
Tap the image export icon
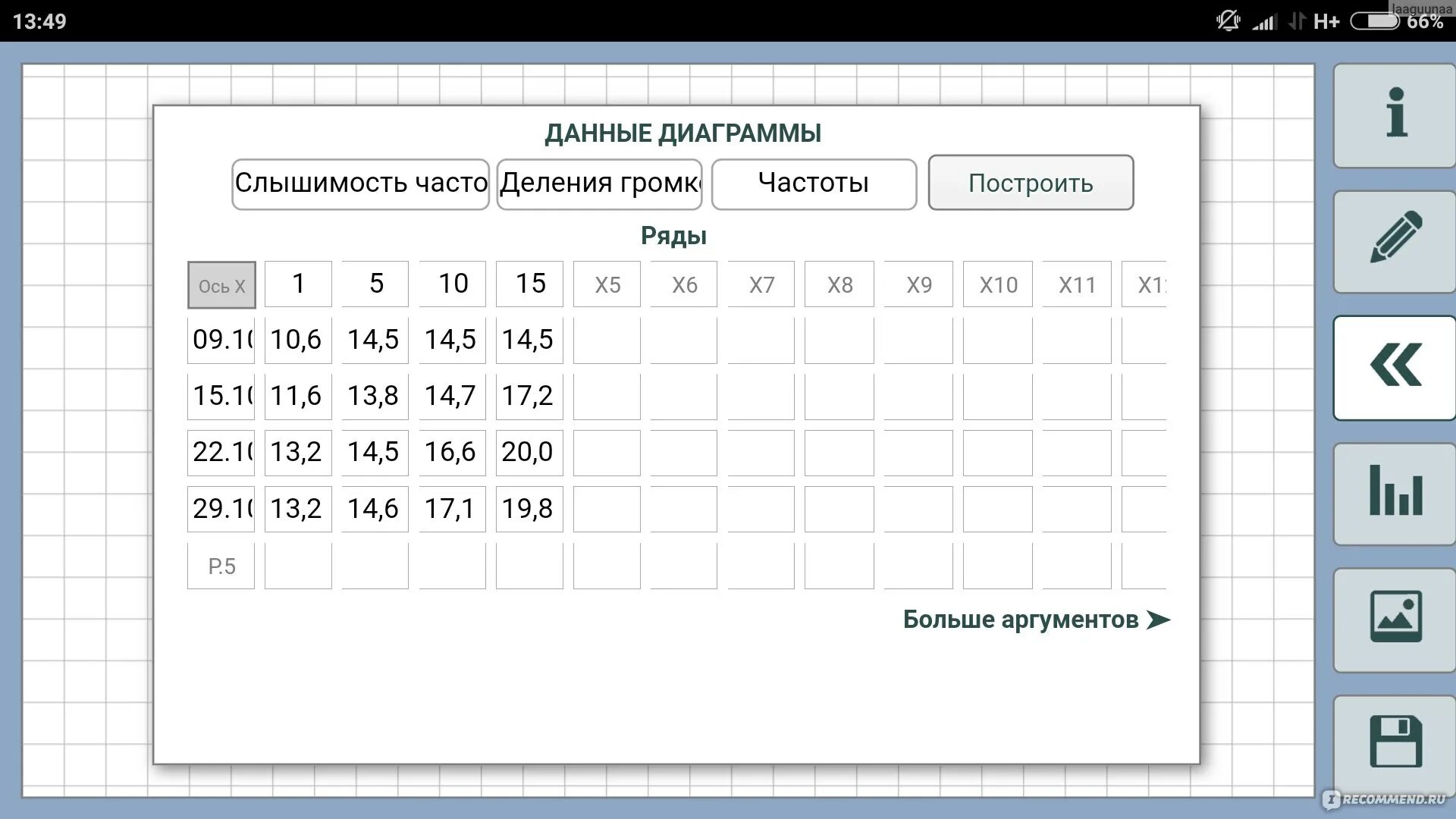1395,620
